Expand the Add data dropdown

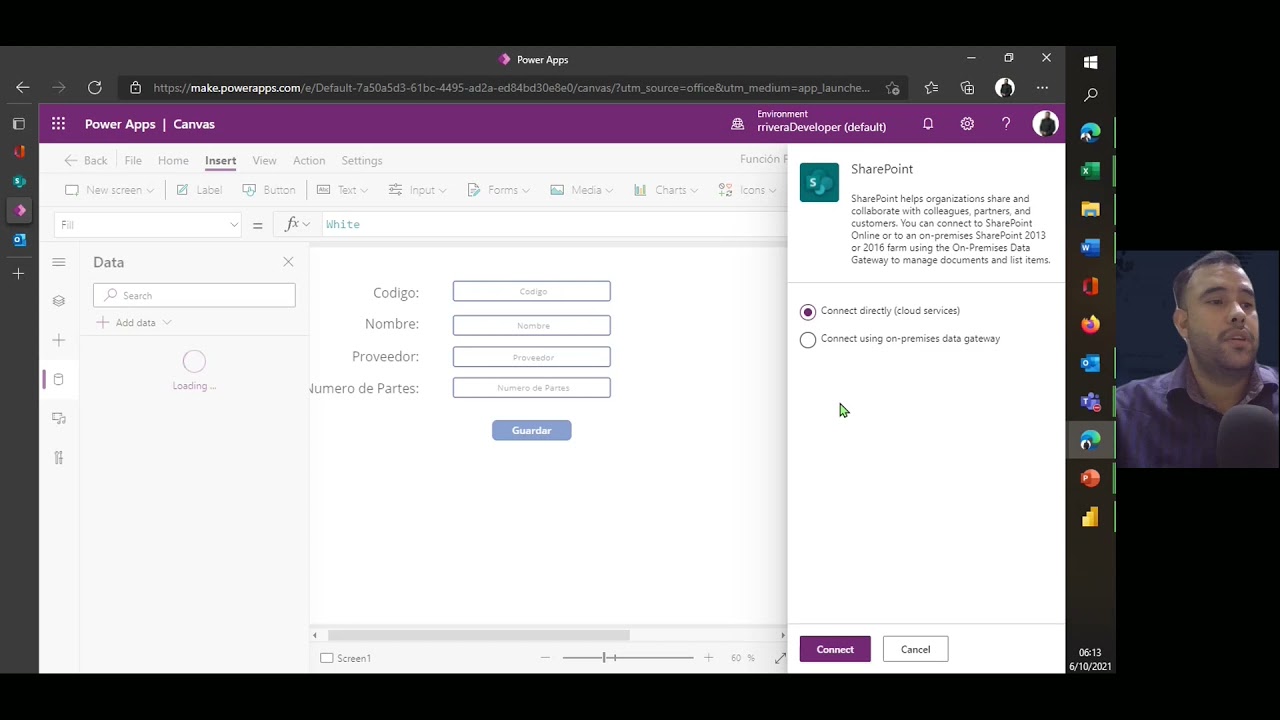click(x=134, y=323)
